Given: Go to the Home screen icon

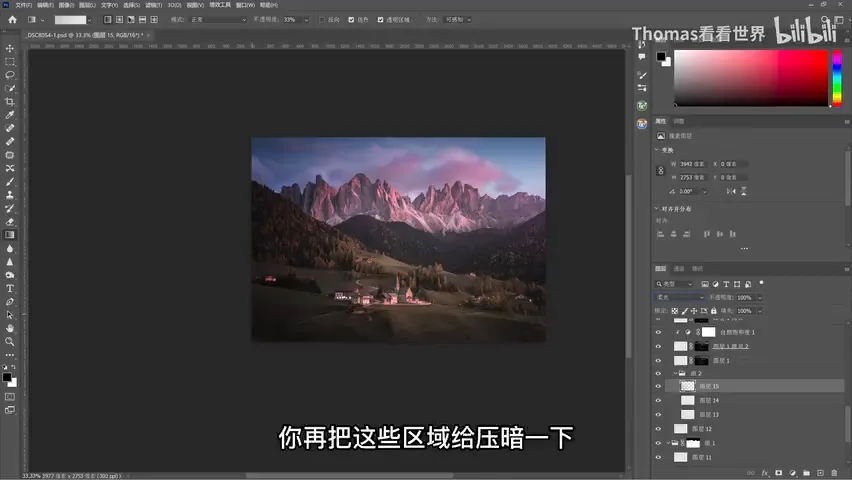Looking at the screenshot, I should 12,20.
